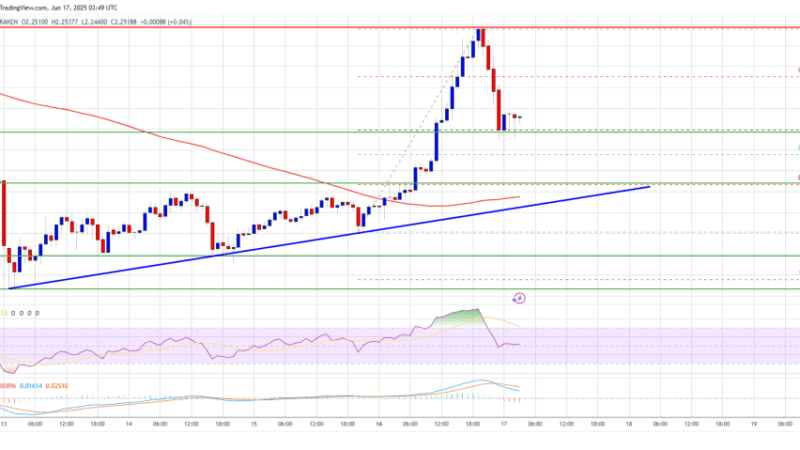The width and height of the screenshot is (800, 450).
Task: Select the RSI legend value 13
Action: 4,313
